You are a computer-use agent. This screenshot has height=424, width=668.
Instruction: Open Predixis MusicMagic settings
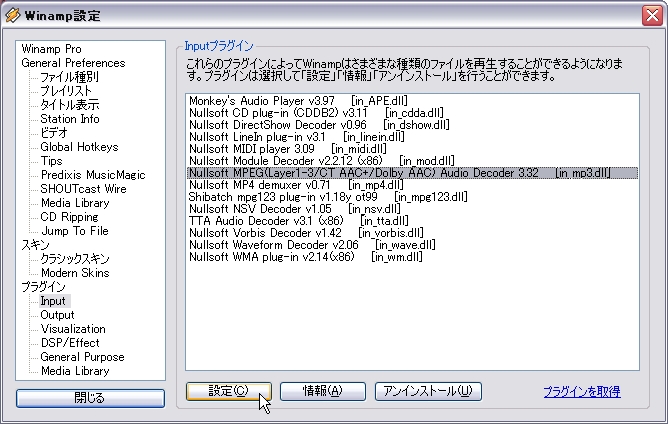93,175
